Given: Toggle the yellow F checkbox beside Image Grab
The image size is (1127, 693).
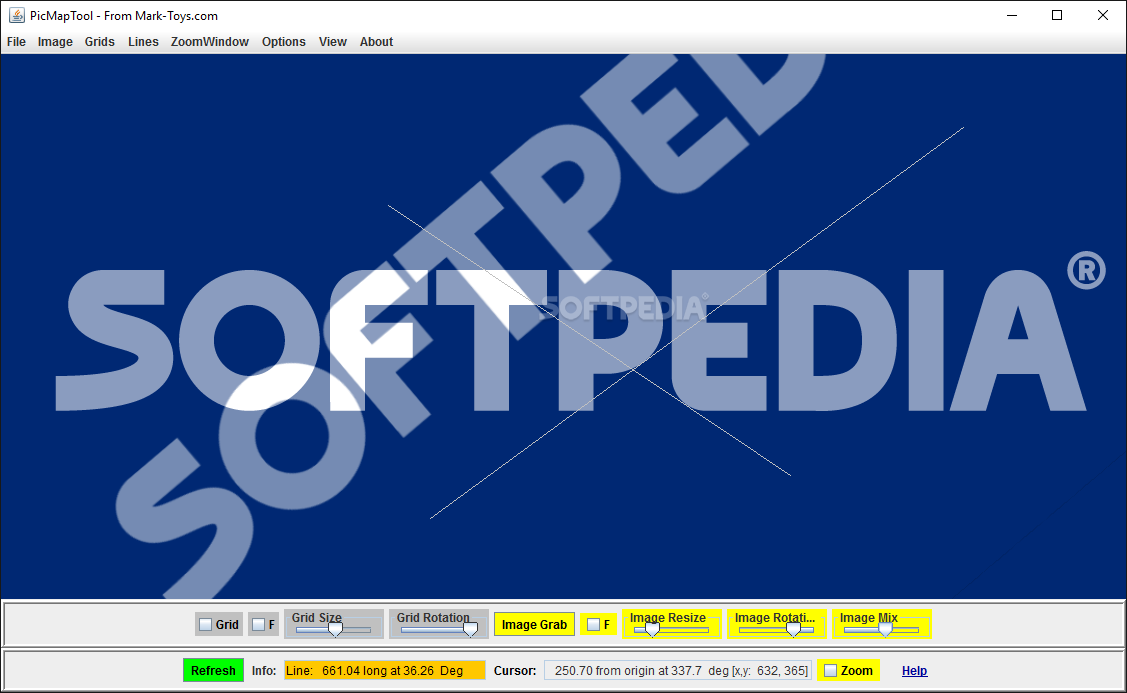Looking at the screenshot, I should pos(594,625).
